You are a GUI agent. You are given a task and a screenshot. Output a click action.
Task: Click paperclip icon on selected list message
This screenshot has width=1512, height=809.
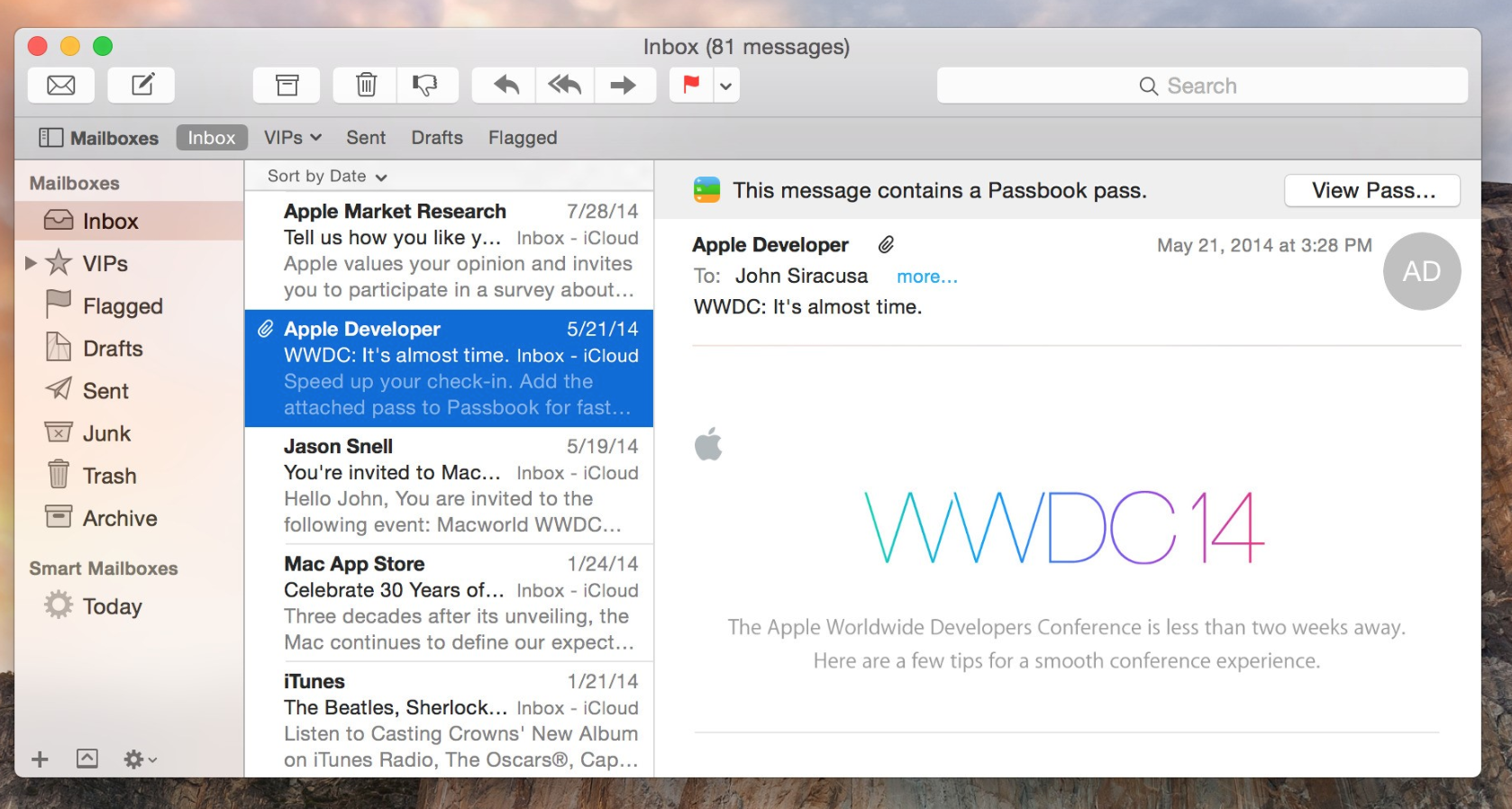click(x=266, y=329)
